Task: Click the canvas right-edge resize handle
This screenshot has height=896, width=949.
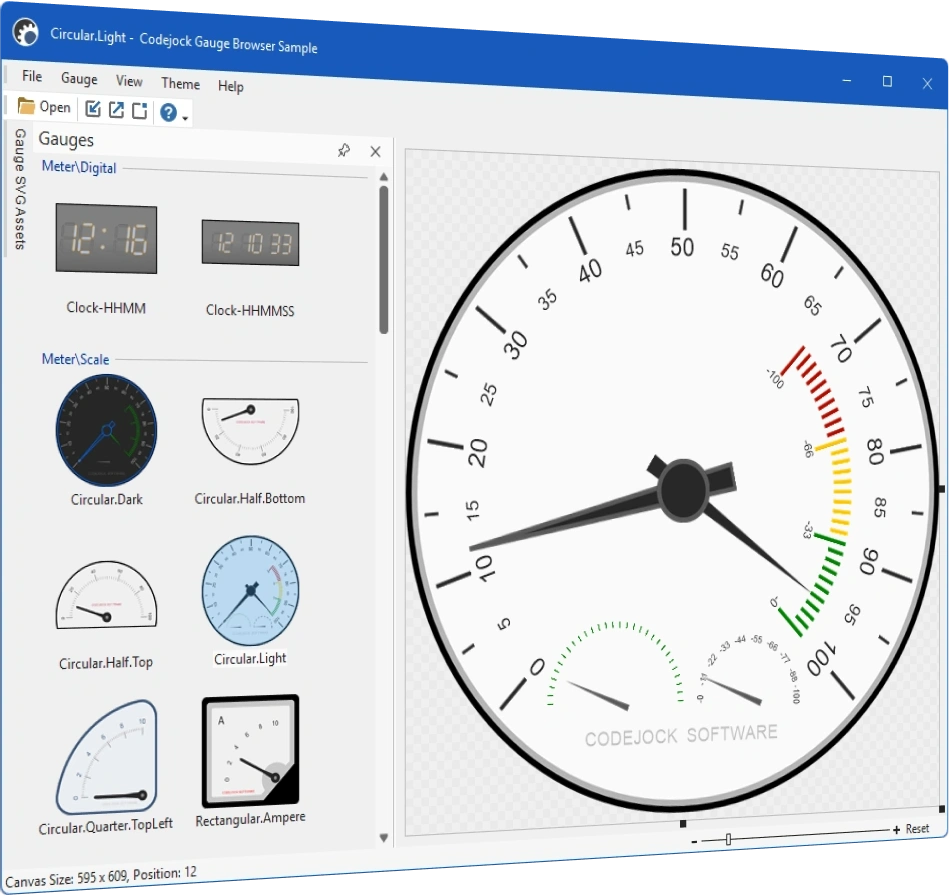Action: click(x=941, y=489)
